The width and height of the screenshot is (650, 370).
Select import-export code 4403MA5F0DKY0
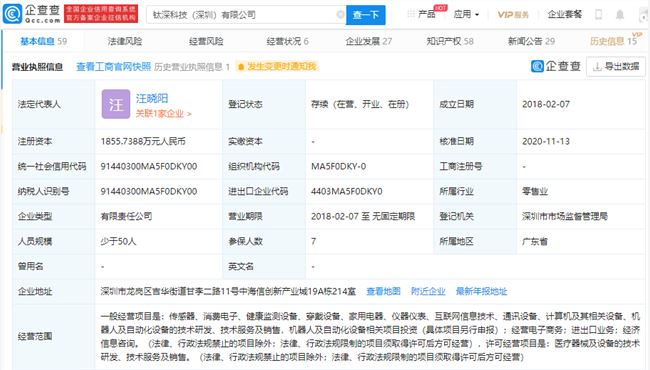(x=347, y=191)
